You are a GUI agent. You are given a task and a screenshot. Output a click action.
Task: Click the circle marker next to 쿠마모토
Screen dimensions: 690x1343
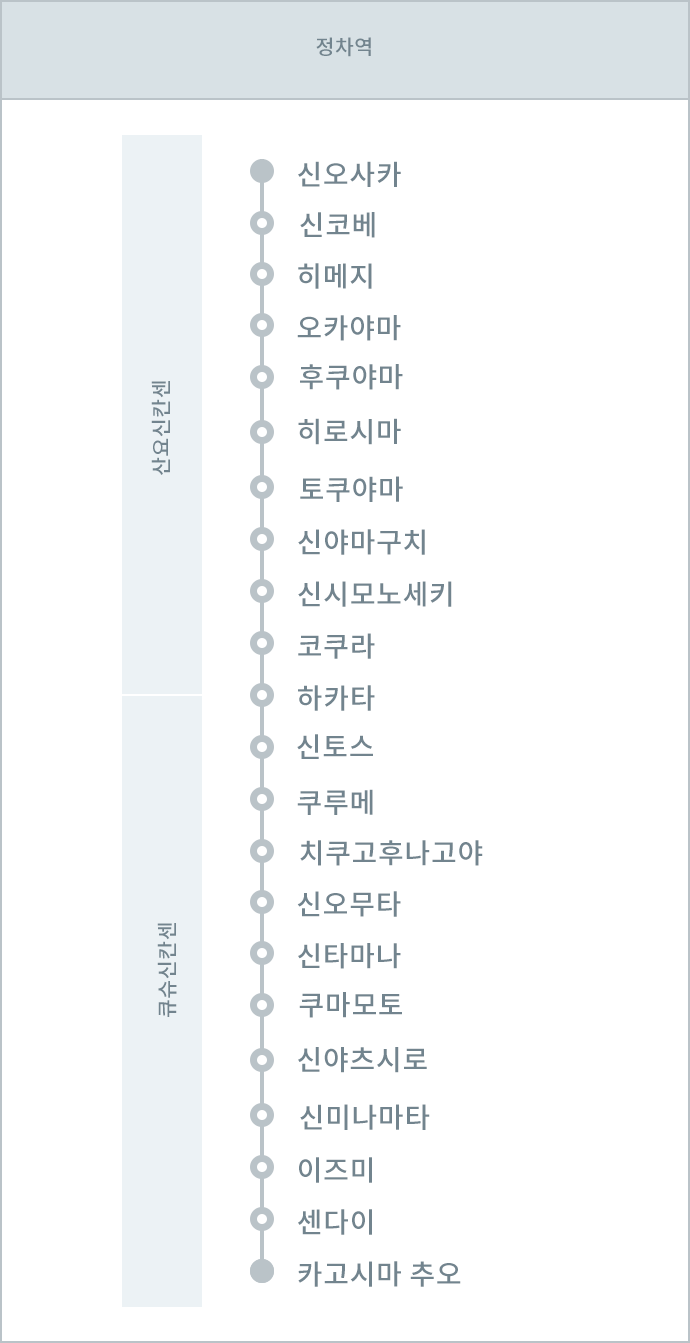pos(262,1004)
